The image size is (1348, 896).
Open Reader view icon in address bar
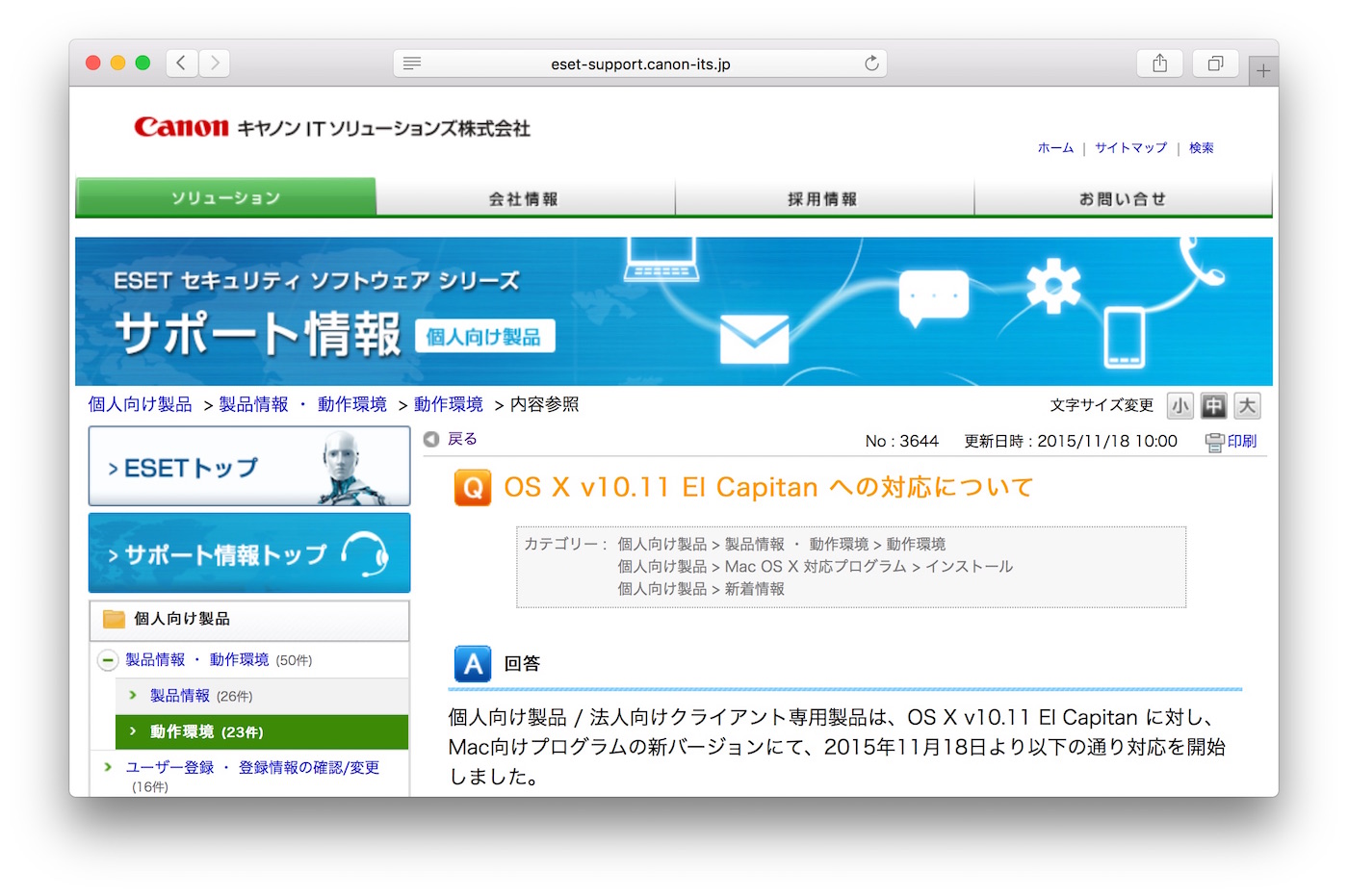[x=412, y=64]
